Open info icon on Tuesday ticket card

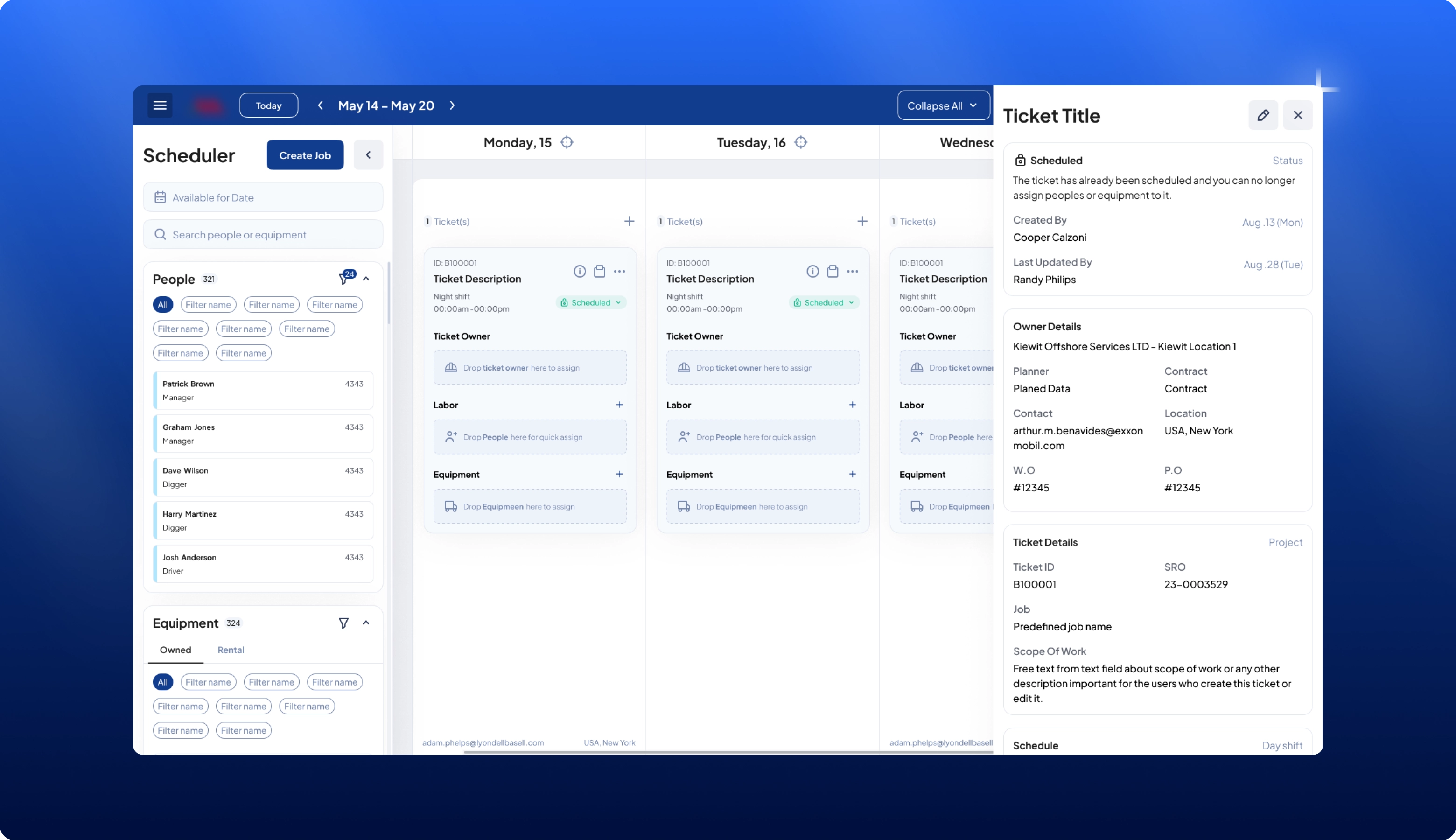(x=813, y=272)
